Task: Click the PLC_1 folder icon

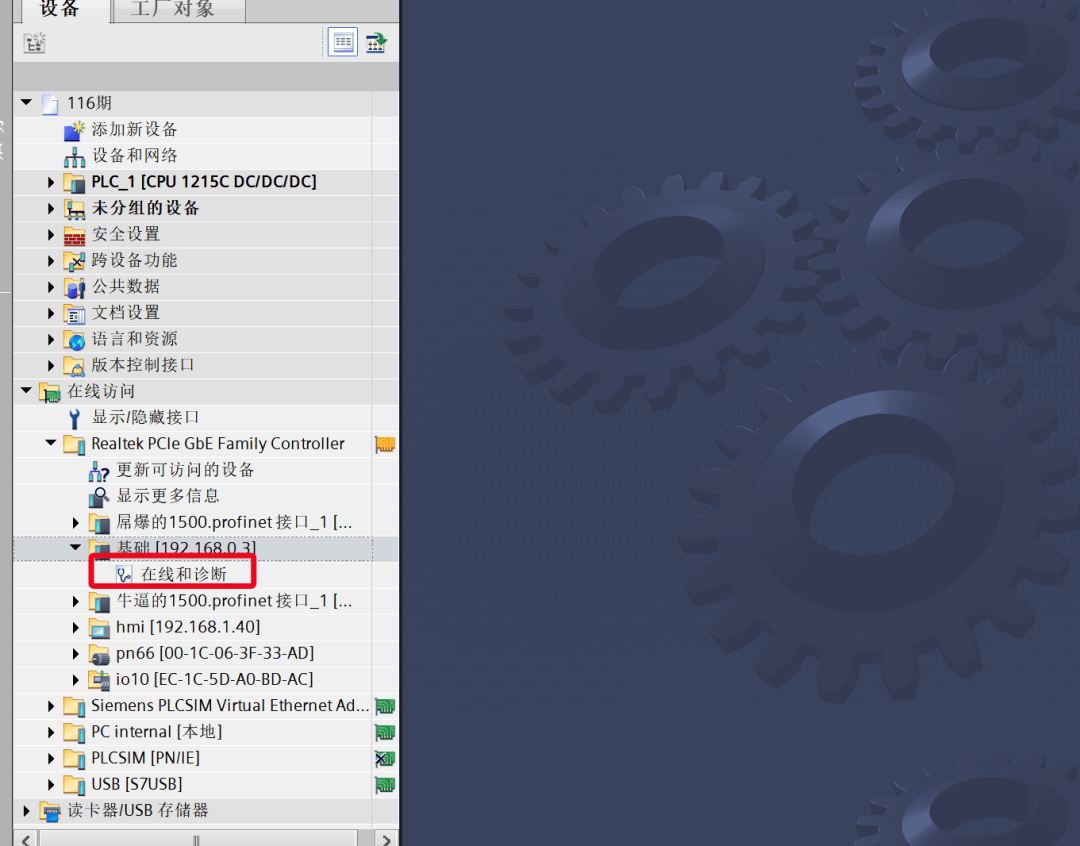Action: pos(74,182)
